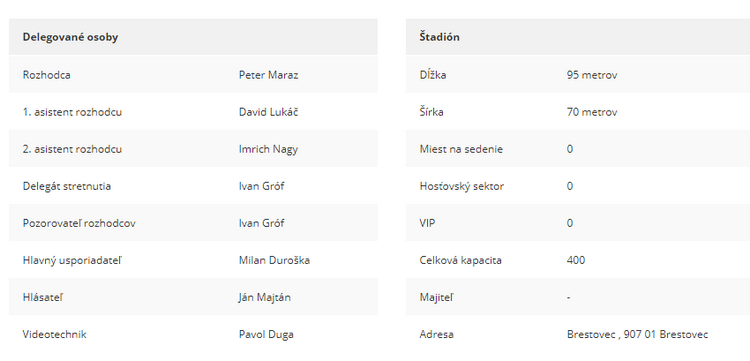Click the Majiteľ row label
Image resolution: width=750 pixels, height=361 pixels.
(436, 297)
